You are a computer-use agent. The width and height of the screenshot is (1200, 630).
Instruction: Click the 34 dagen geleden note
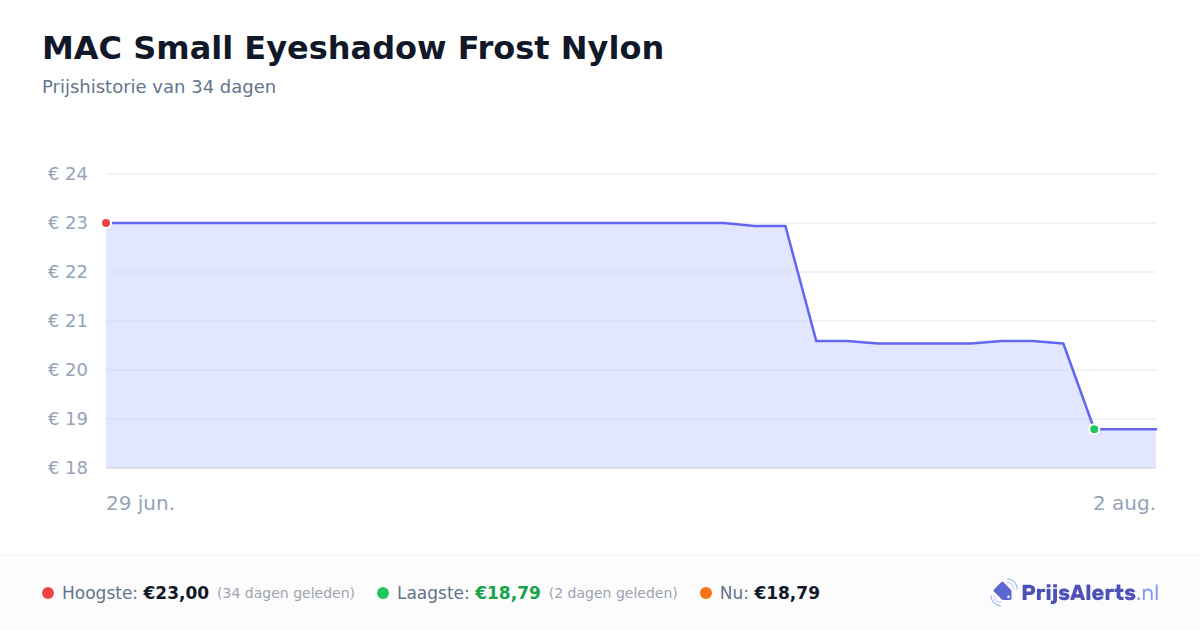coord(286,593)
